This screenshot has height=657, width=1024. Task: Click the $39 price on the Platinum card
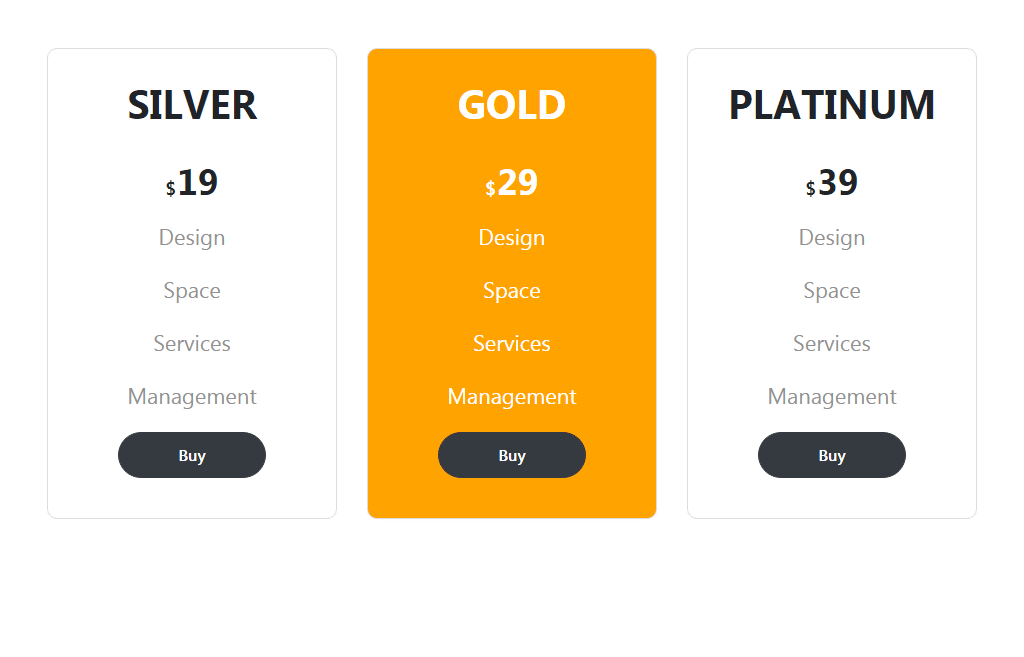pos(832,182)
